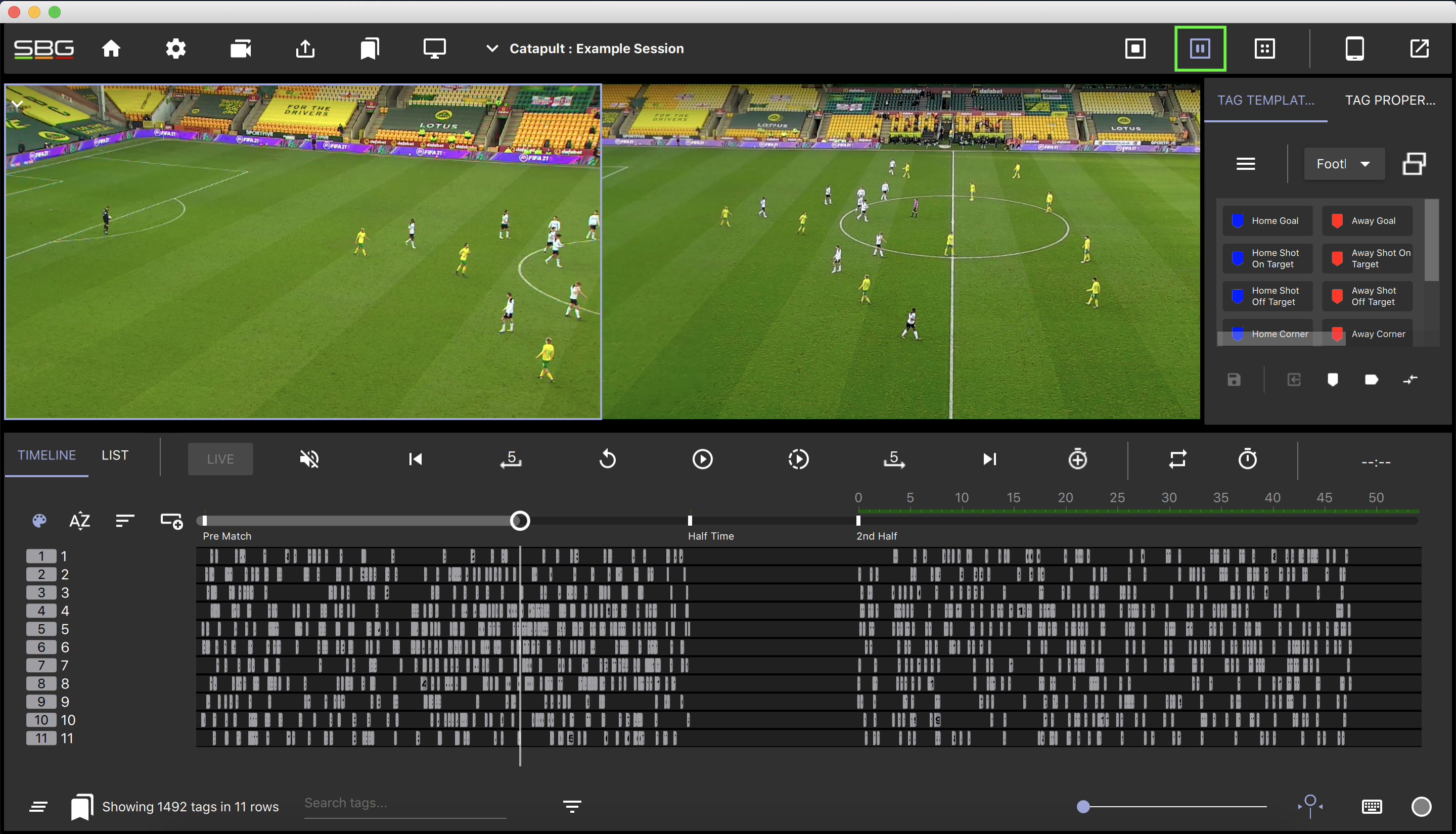Viewport: 1456px width, 834px height.
Task: Jump to the 2nd Half marker
Action: [858, 520]
